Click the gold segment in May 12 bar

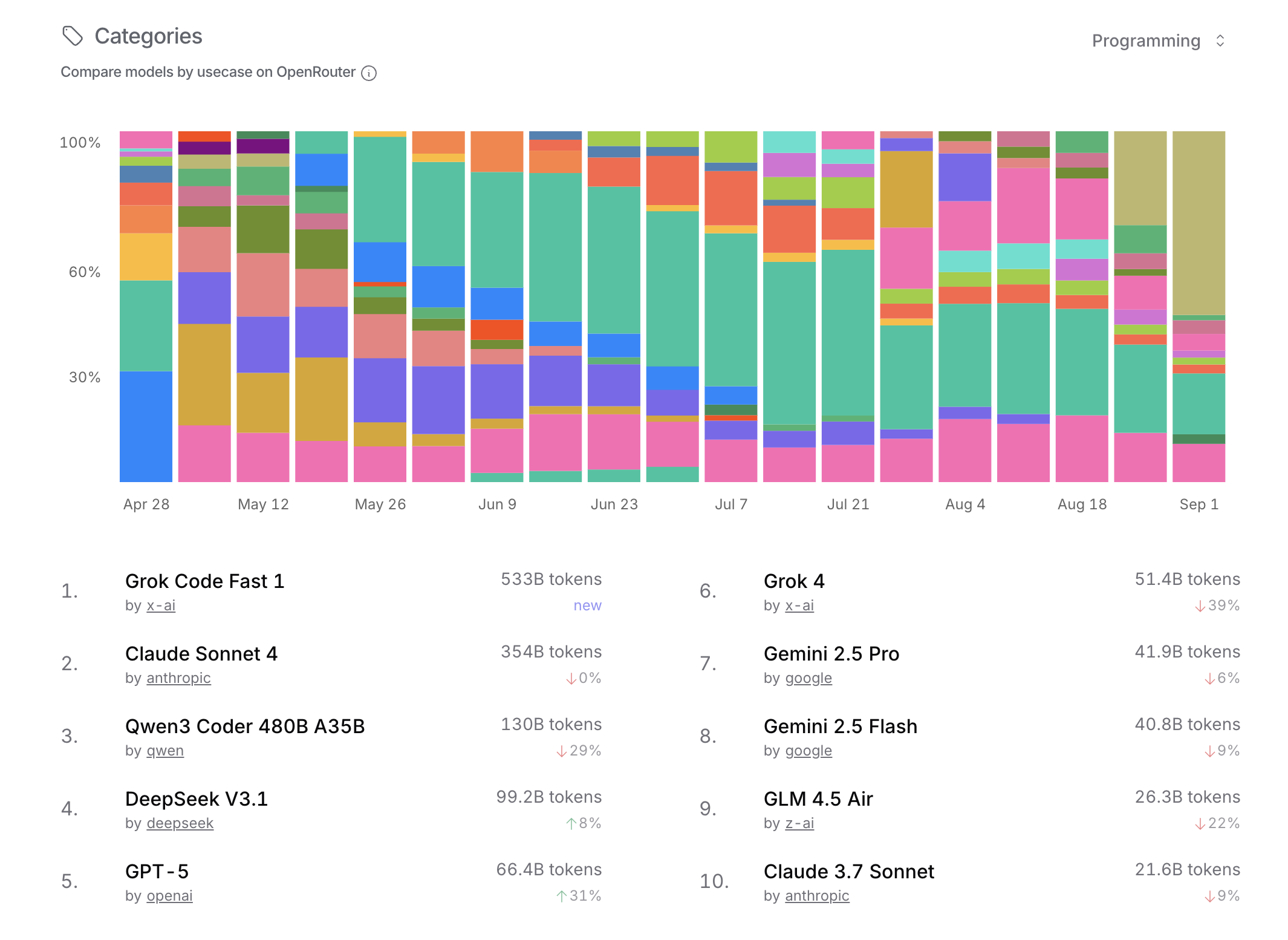click(263, 402)
